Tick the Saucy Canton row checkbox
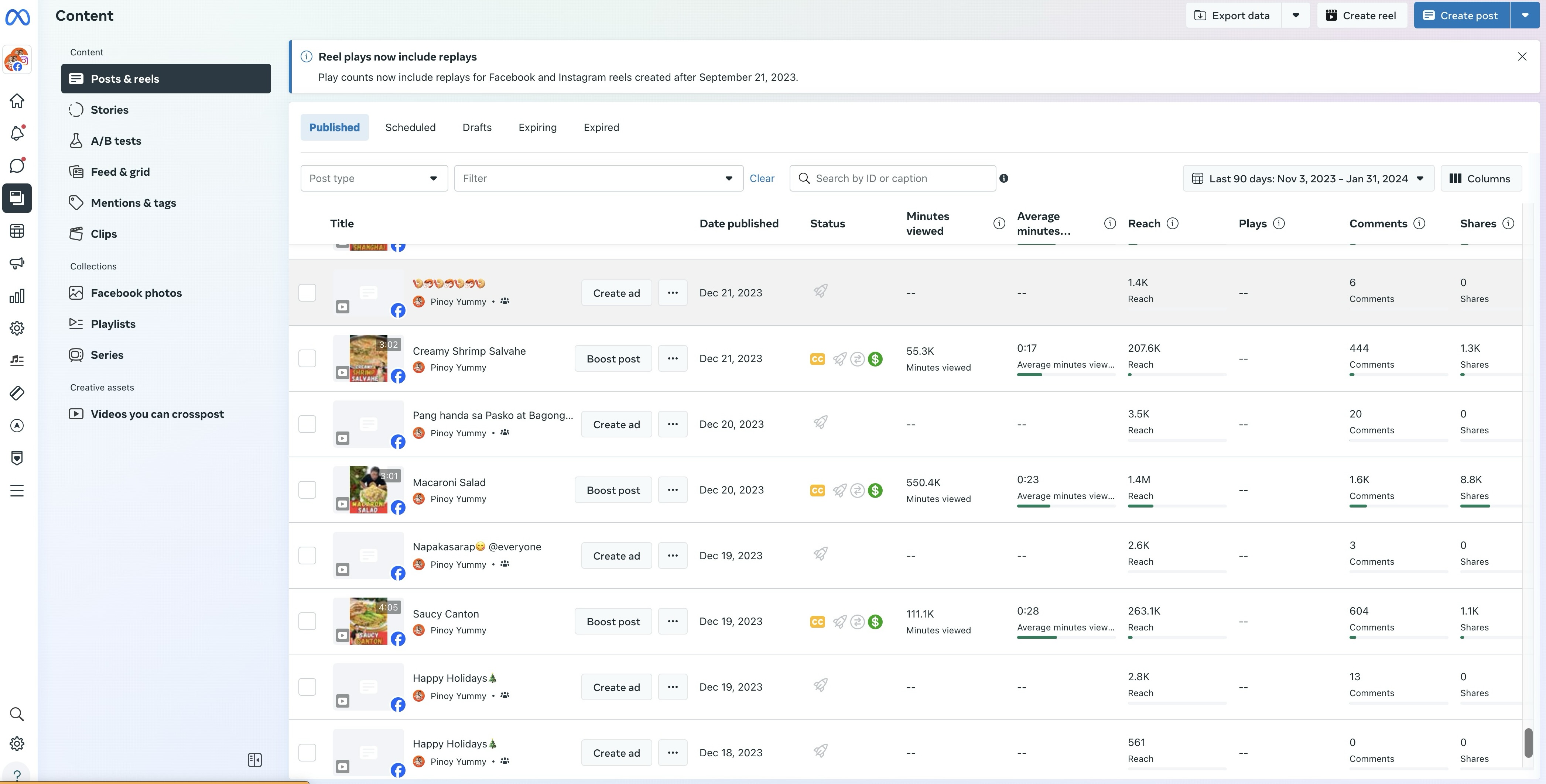Screen dimensions: 1546x784 coord(307,621)
